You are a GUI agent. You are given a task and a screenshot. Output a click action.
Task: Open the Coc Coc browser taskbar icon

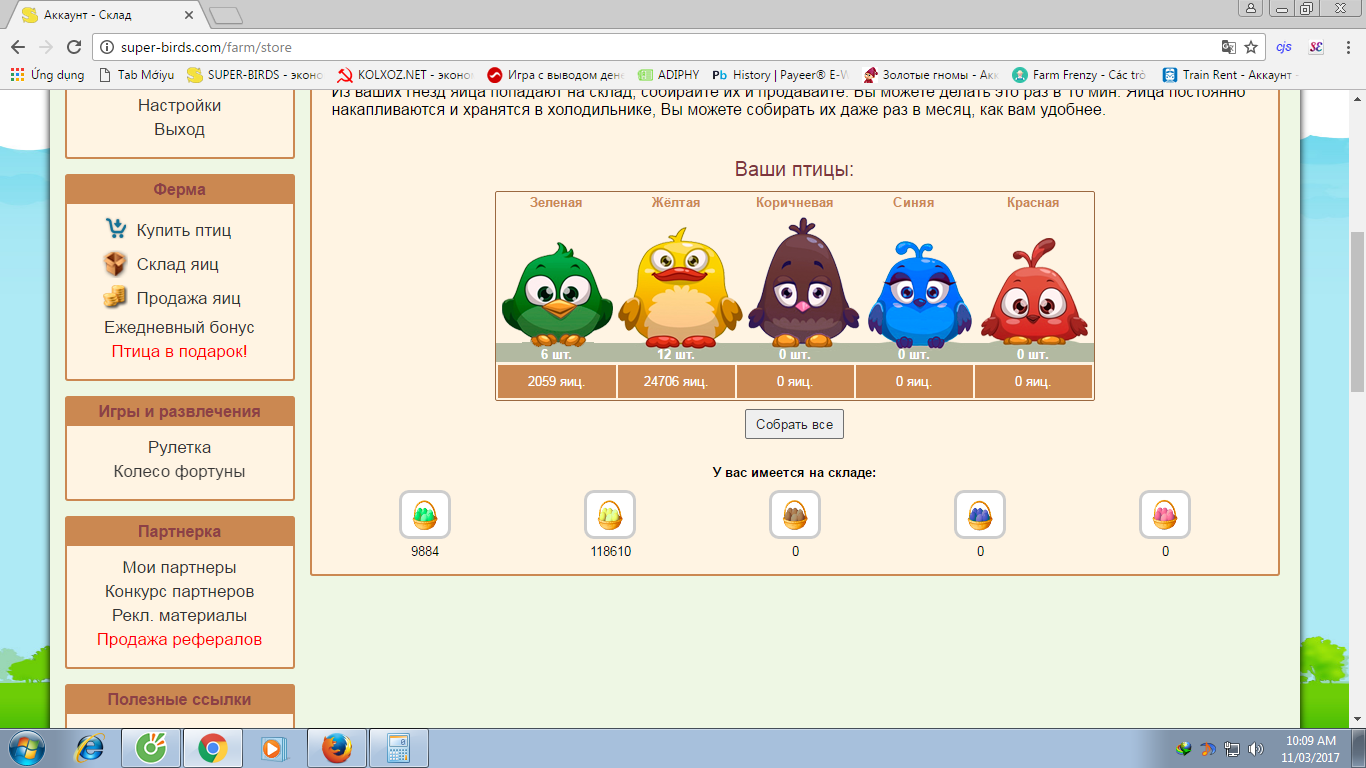pos(150,748)
